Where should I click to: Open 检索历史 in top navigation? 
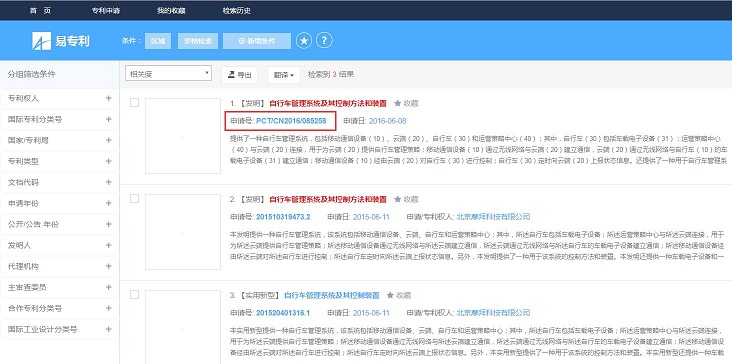click(236, 11)
